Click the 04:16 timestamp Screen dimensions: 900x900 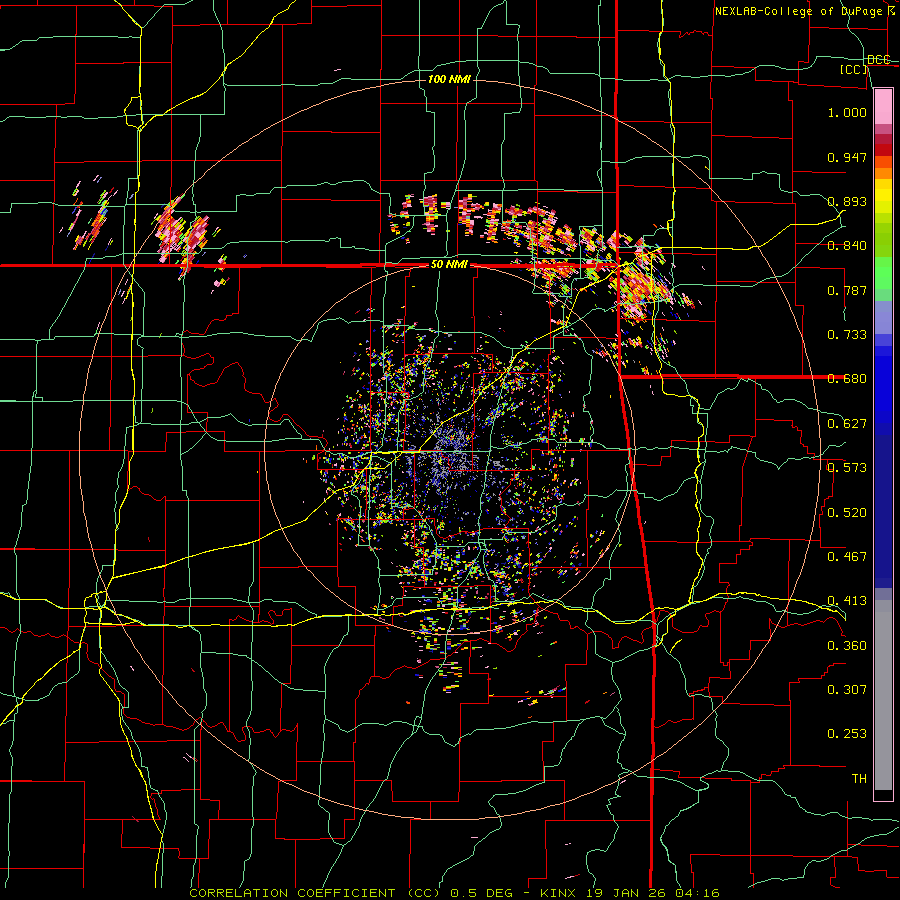point(698,893)
